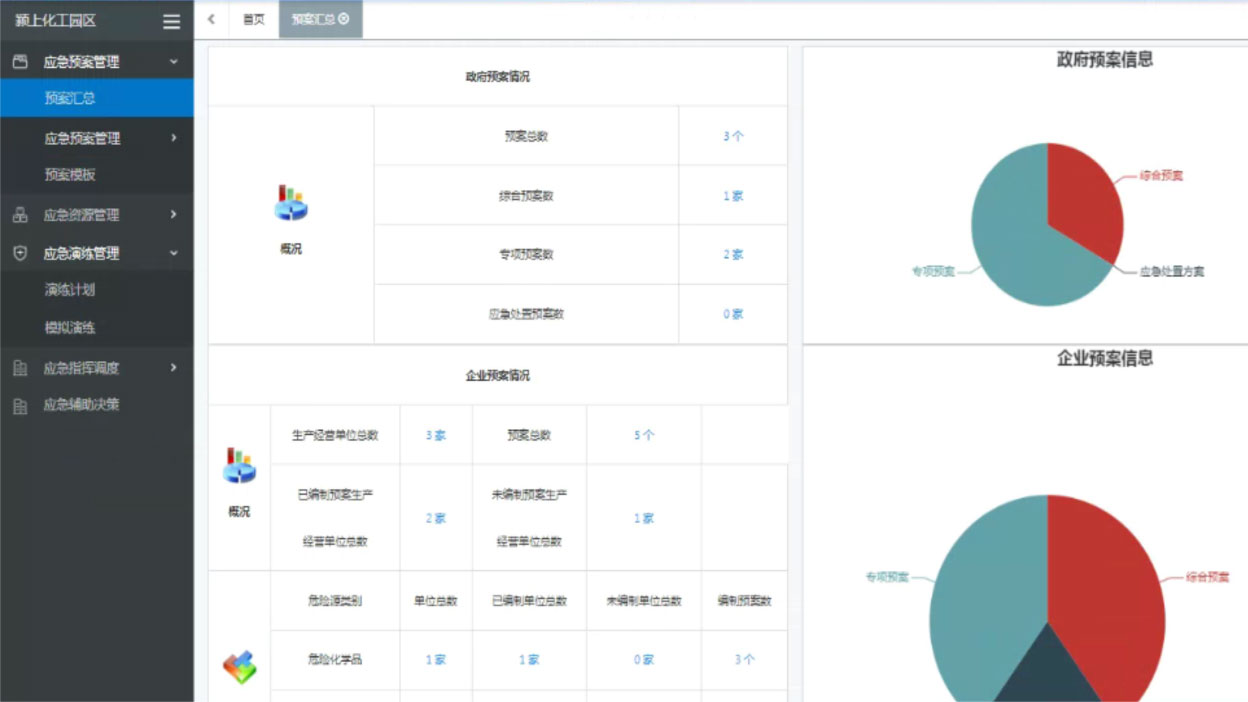Click the government 概况 chart icon
The width and height of the screenshot is (1248, 702).
click(x=291, y=203)
